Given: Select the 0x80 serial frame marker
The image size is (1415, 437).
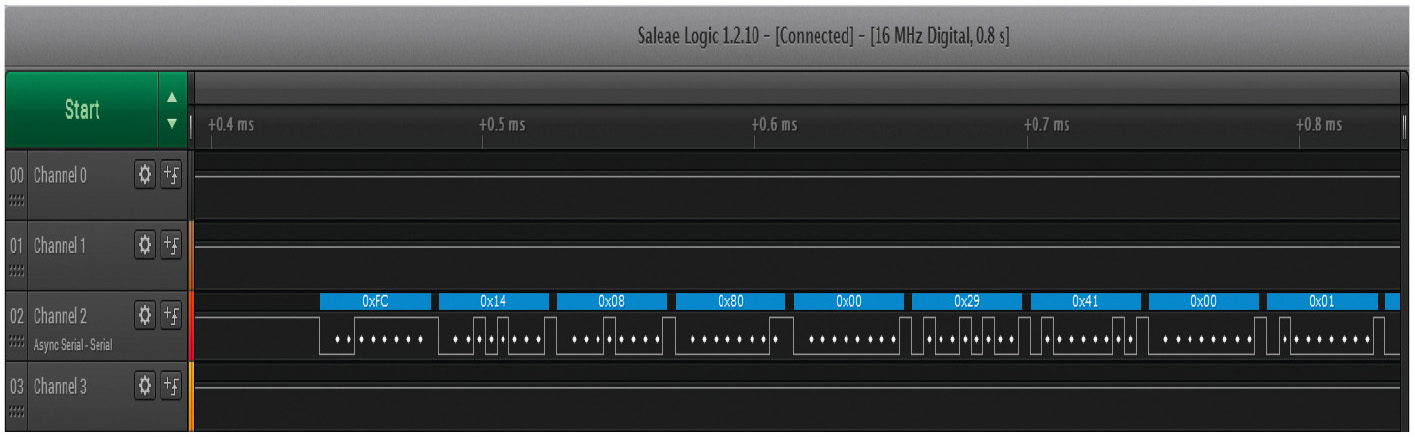Looking at the screenshot, I should click(730, 300).
